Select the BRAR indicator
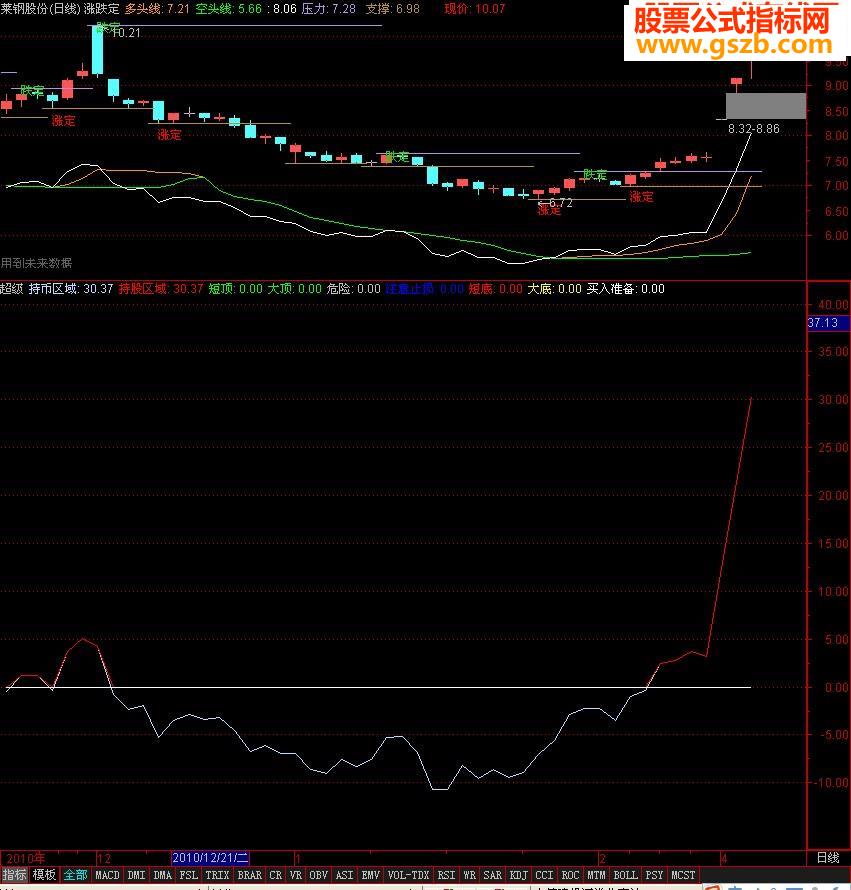This screenshot has height=890, width=851. coord(249,875)
